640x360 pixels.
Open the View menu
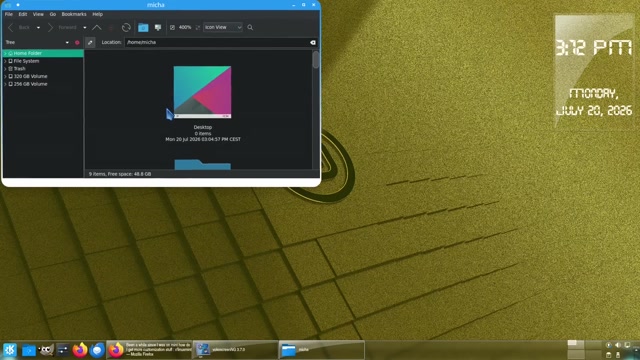click(38, 14)
